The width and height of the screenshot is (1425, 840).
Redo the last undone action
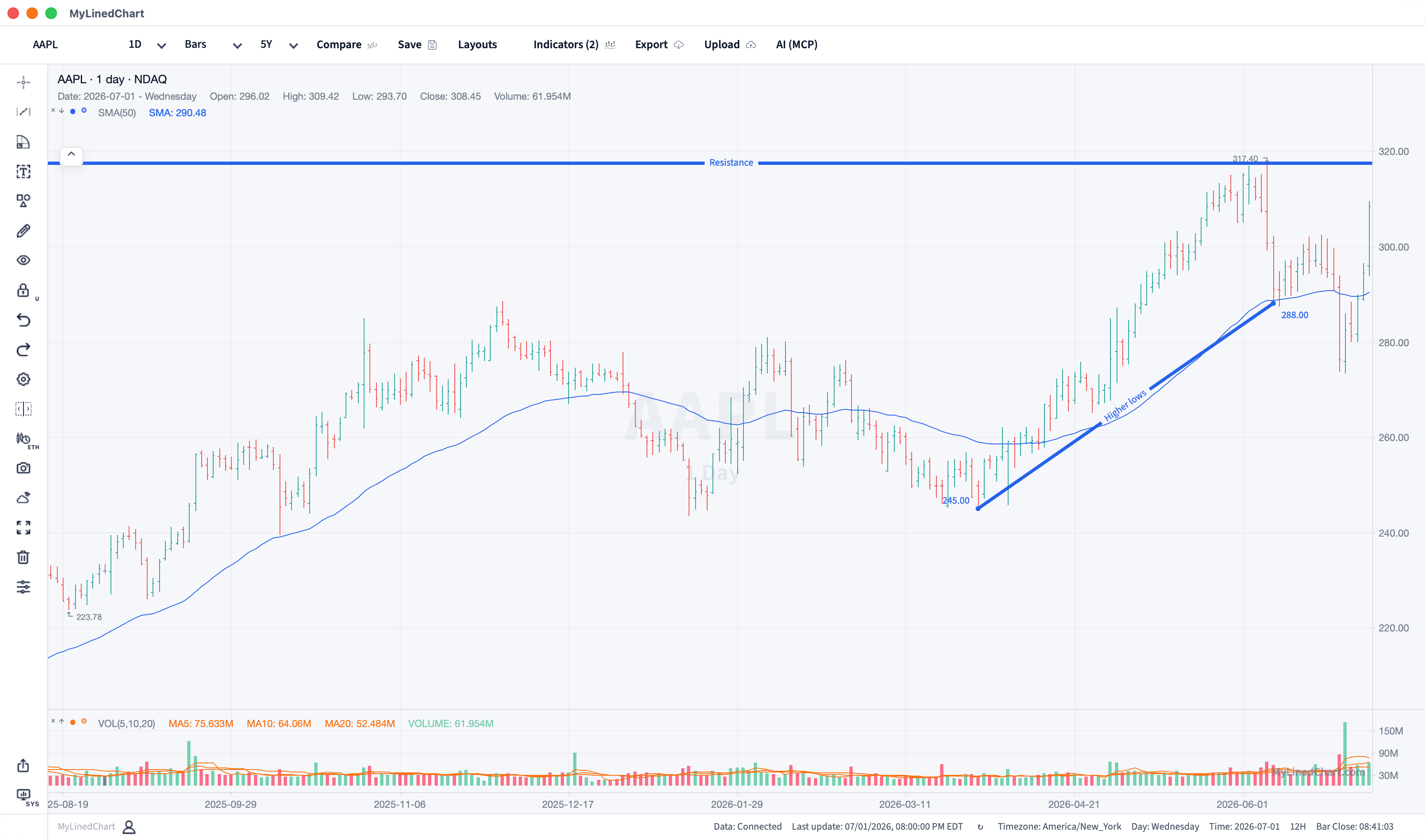[x=23, y=350]
